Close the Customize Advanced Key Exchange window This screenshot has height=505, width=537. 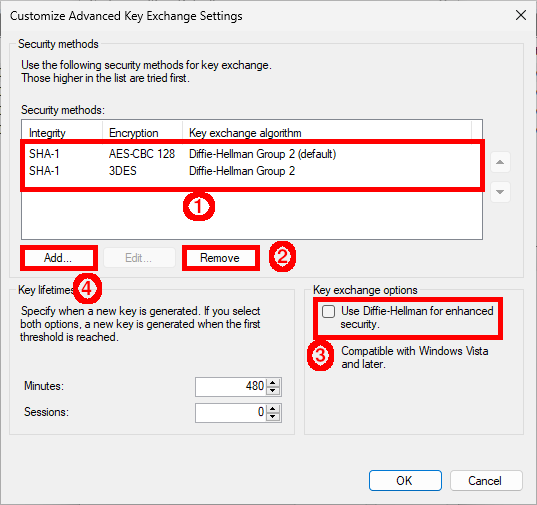tap(521, 15)
